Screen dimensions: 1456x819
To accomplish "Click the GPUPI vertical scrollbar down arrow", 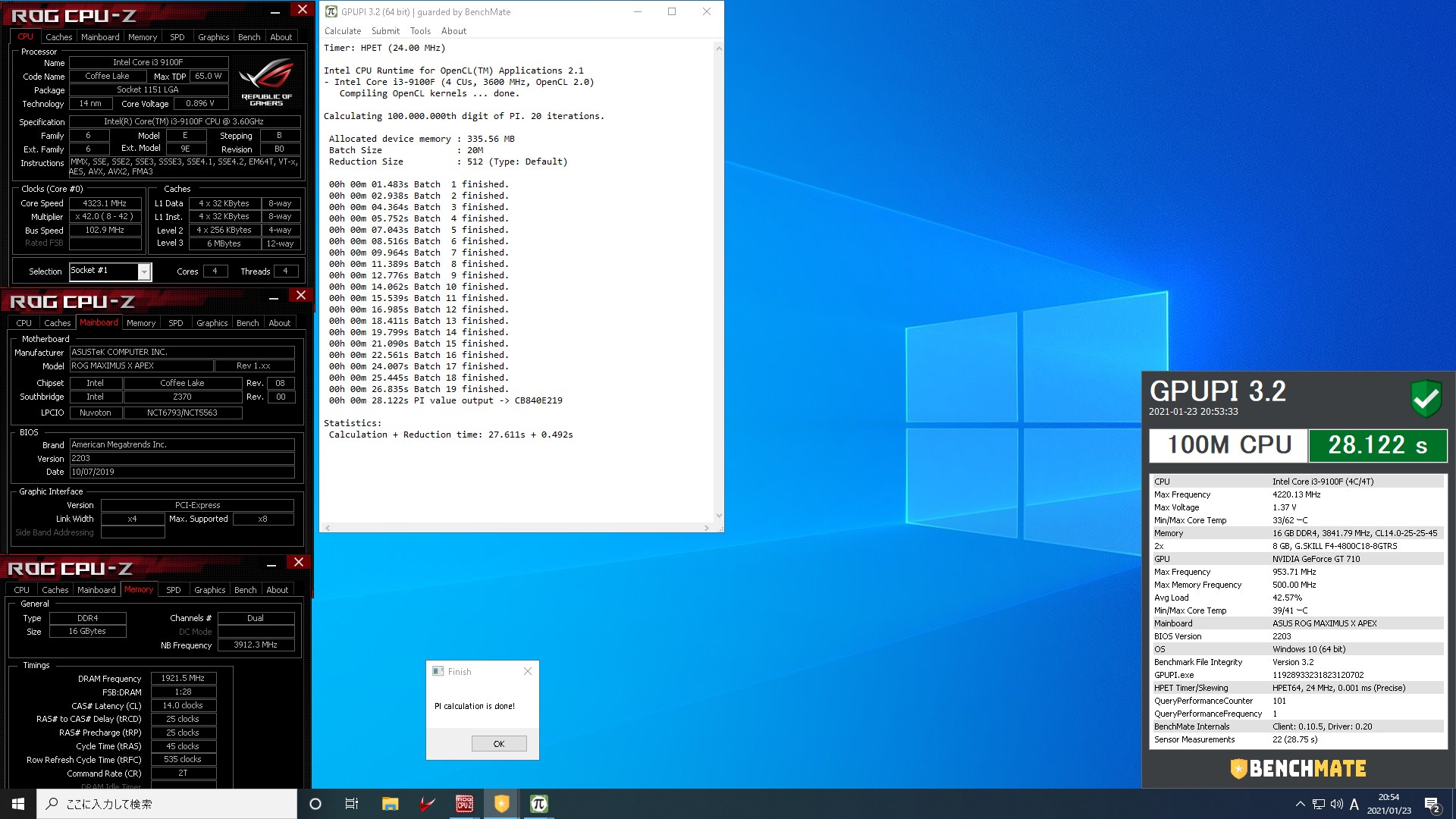I will point(718,516).
